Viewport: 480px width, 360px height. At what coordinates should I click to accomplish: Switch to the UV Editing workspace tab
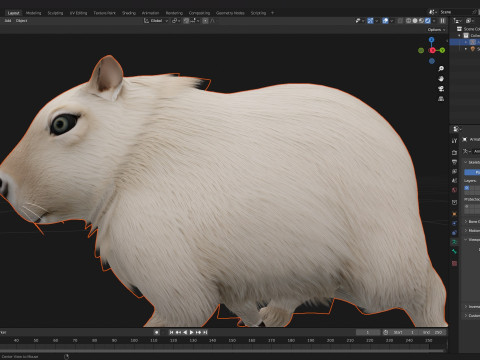pos(78,13)
